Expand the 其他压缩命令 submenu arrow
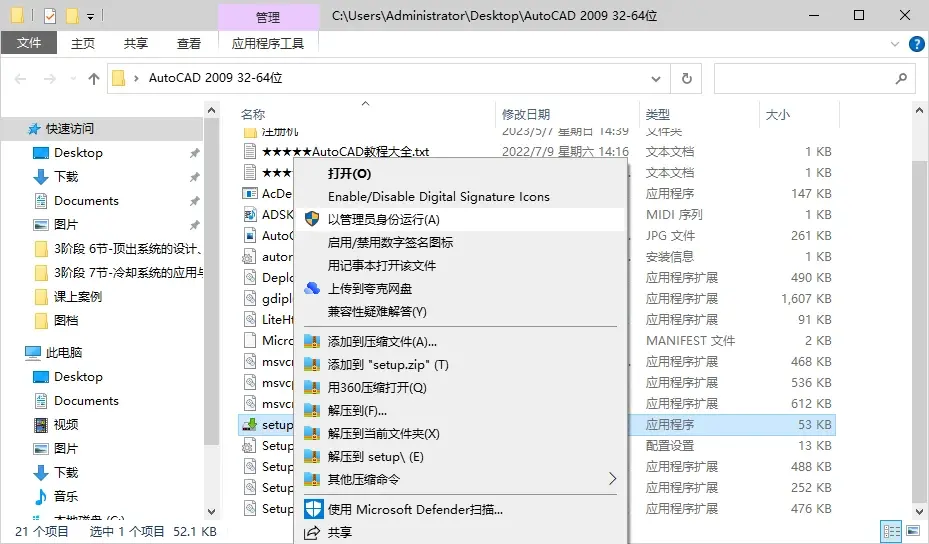This screenshot has width=929, height=544. pyautogui.click(x=613, y=479)
